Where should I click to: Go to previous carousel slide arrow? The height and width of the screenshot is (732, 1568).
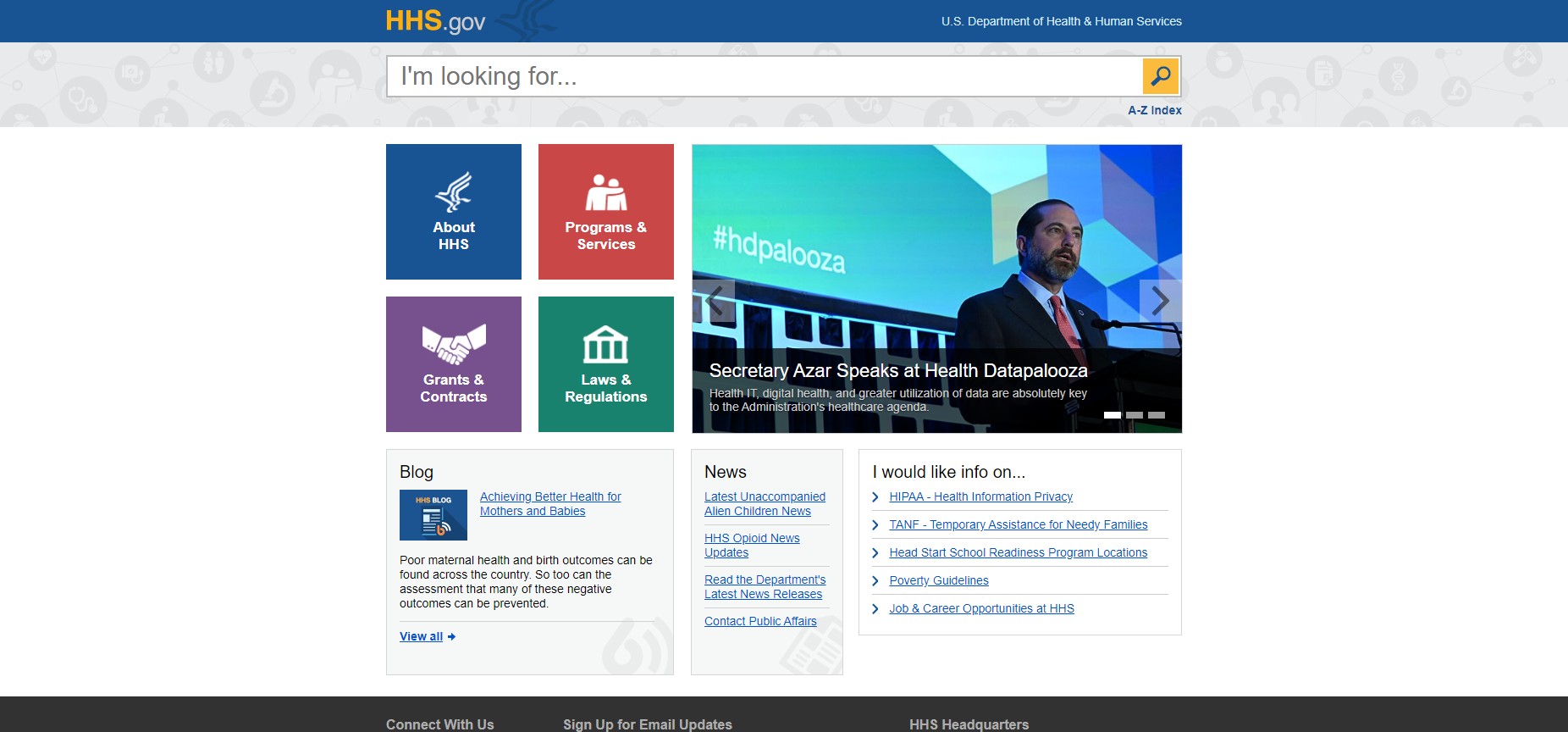[x=714, y=301]
